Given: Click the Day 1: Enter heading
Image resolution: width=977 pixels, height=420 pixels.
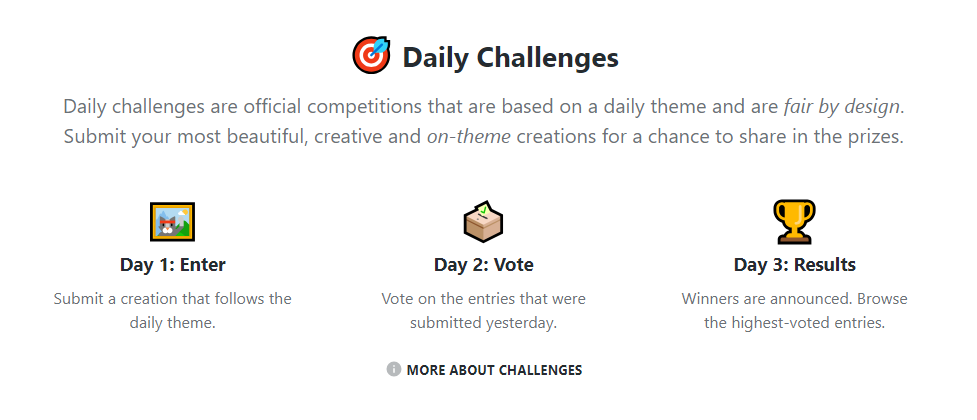Looking at the screenshot, I should click(173, 265).
